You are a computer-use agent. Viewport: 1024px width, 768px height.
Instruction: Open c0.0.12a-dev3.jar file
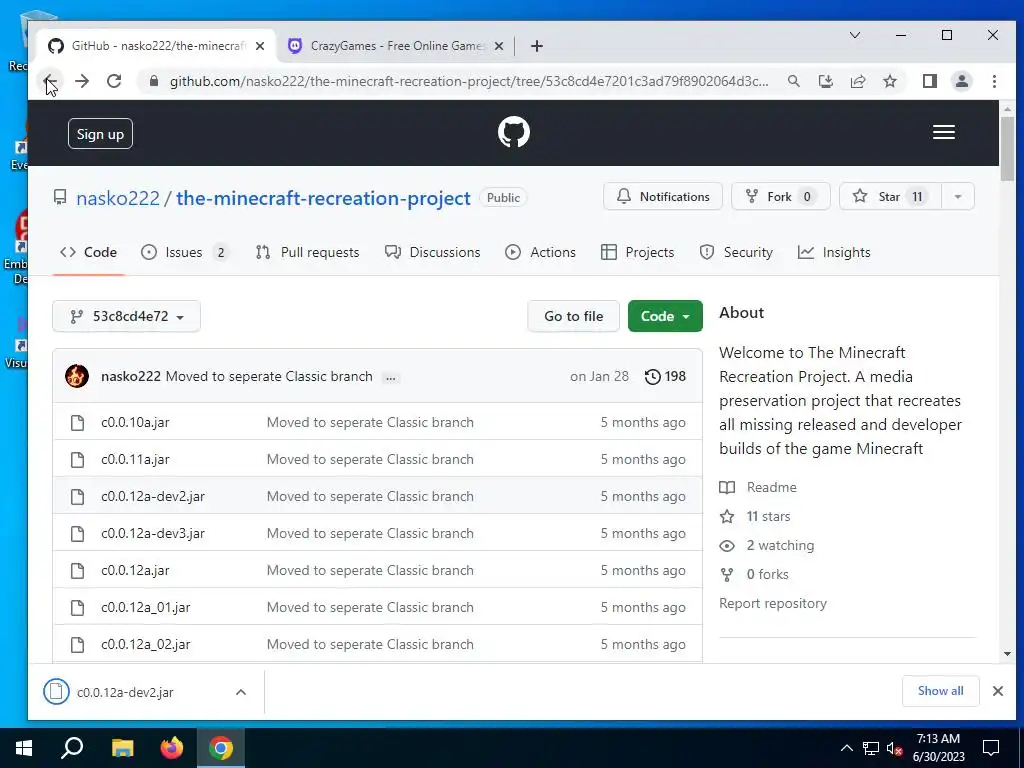[153, 534]
